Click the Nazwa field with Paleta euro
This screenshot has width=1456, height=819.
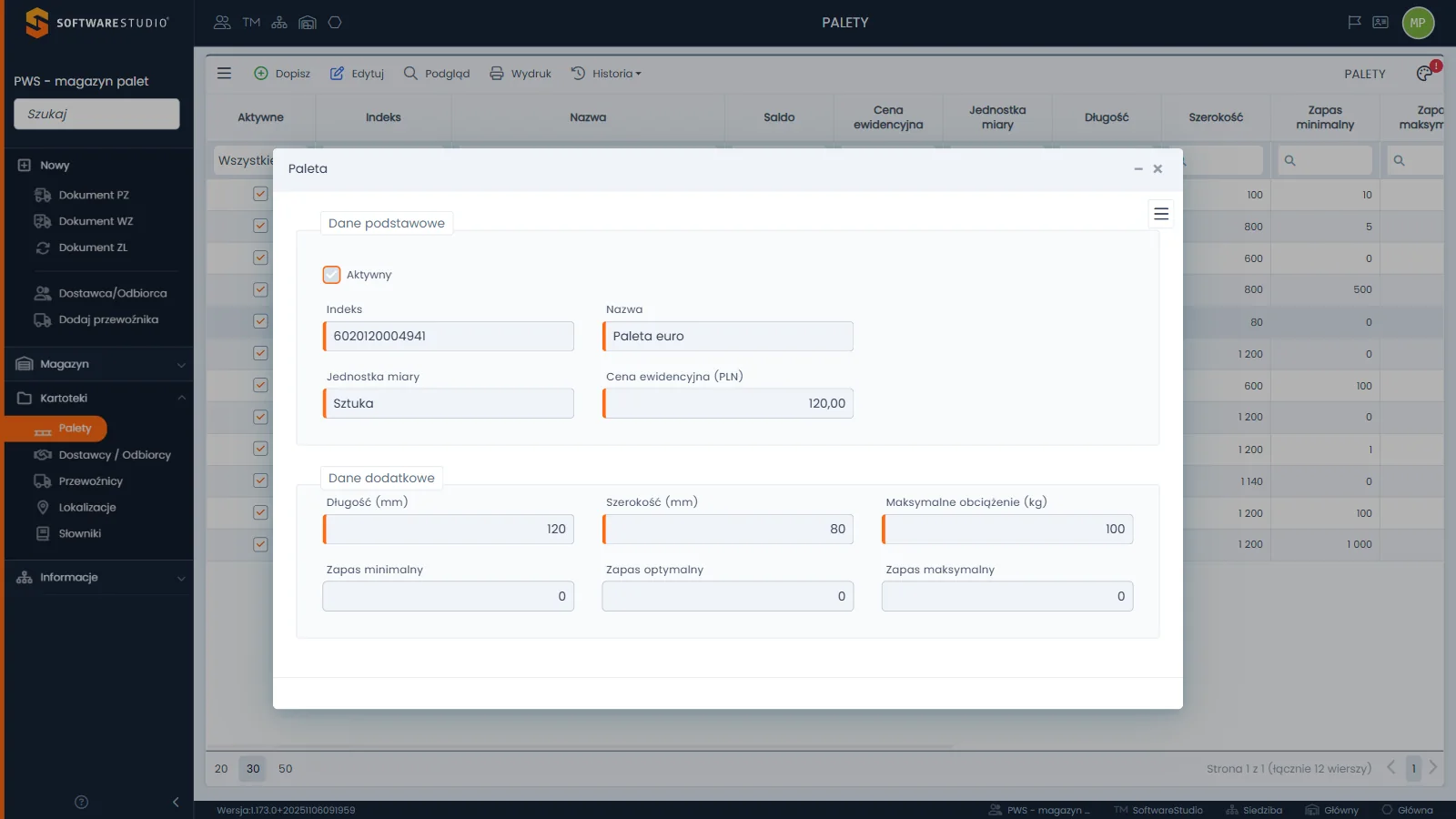728,336
